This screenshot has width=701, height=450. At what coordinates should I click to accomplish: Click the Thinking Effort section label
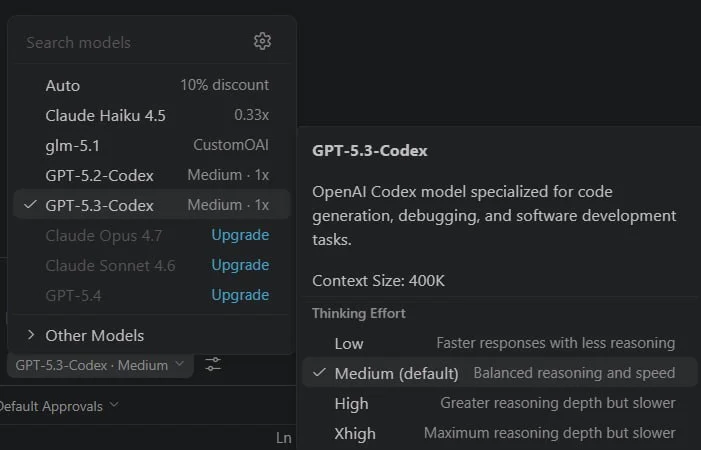(359, 313)
